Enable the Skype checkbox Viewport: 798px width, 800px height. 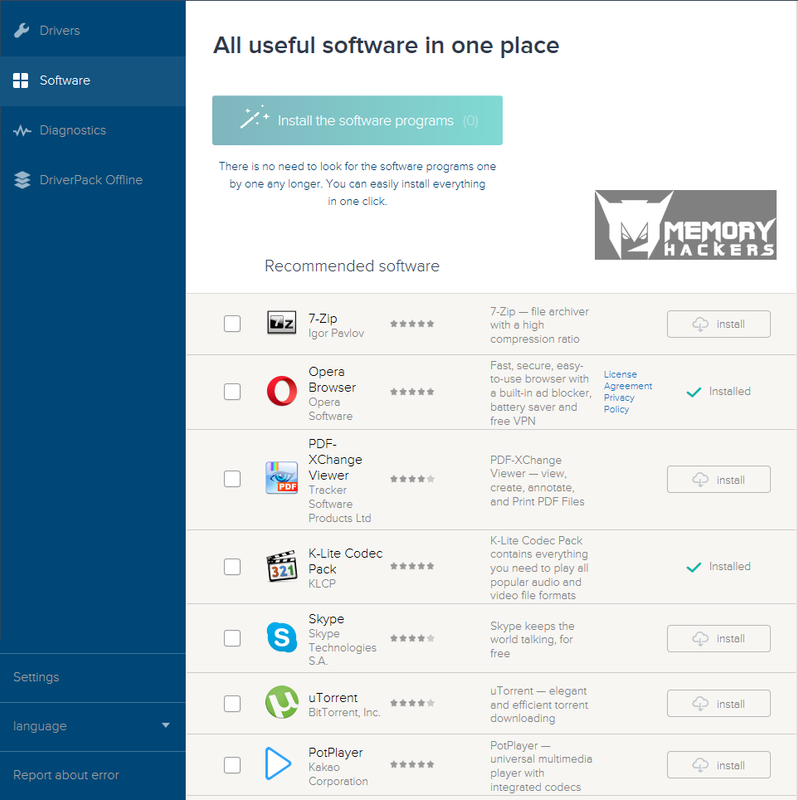click(232, 638)
